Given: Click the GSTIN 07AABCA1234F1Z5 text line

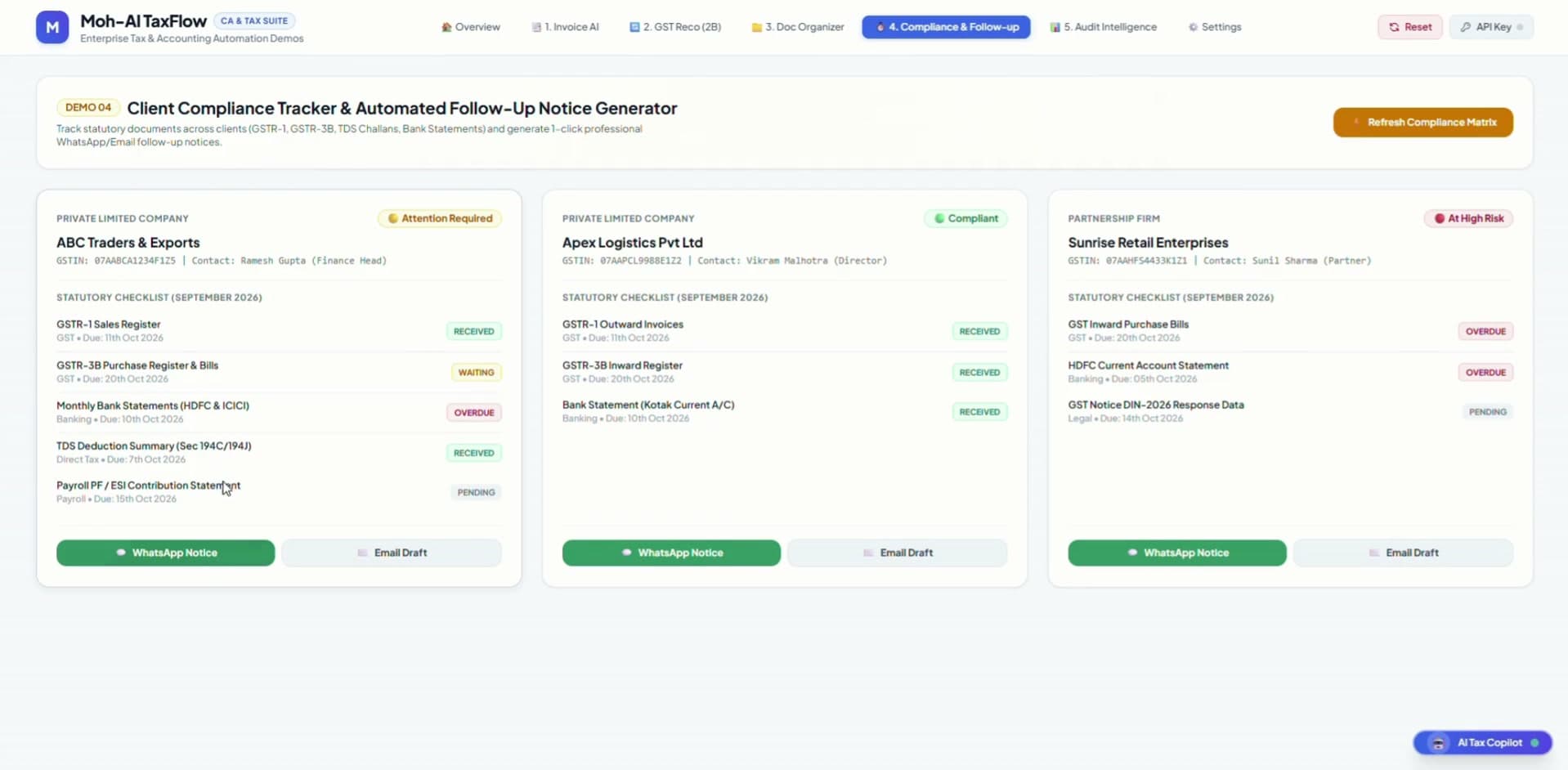Looking at the screenshot, I should pos(116,261).
